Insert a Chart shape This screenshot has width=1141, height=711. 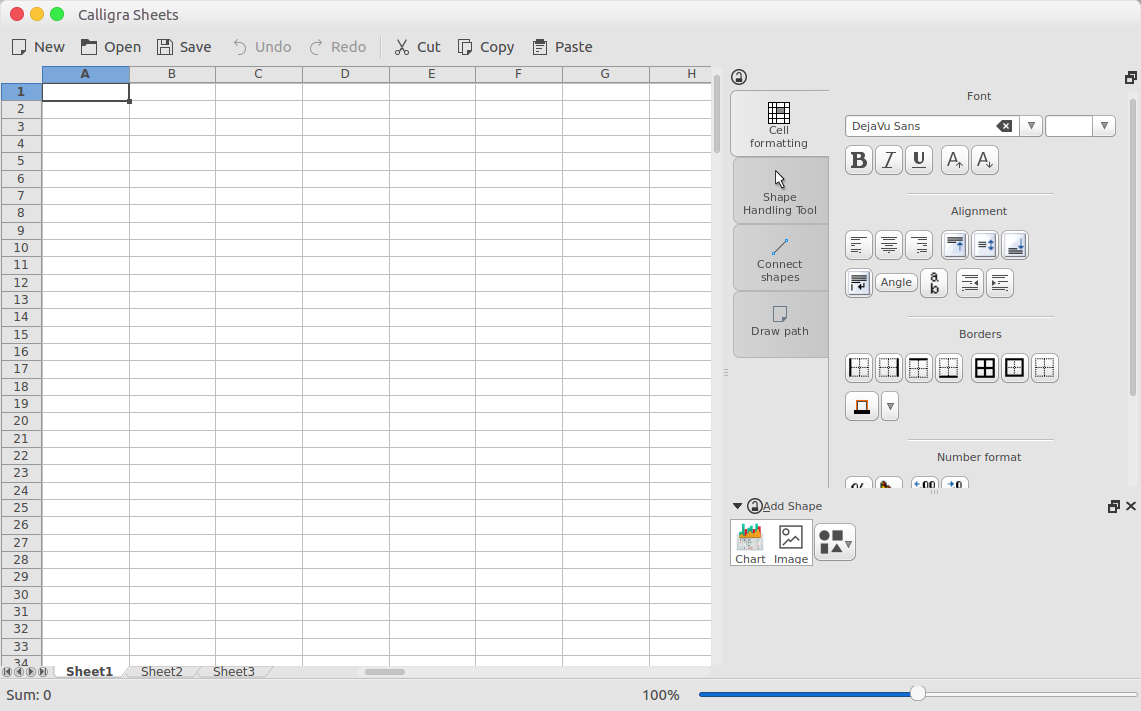point(750,544)
